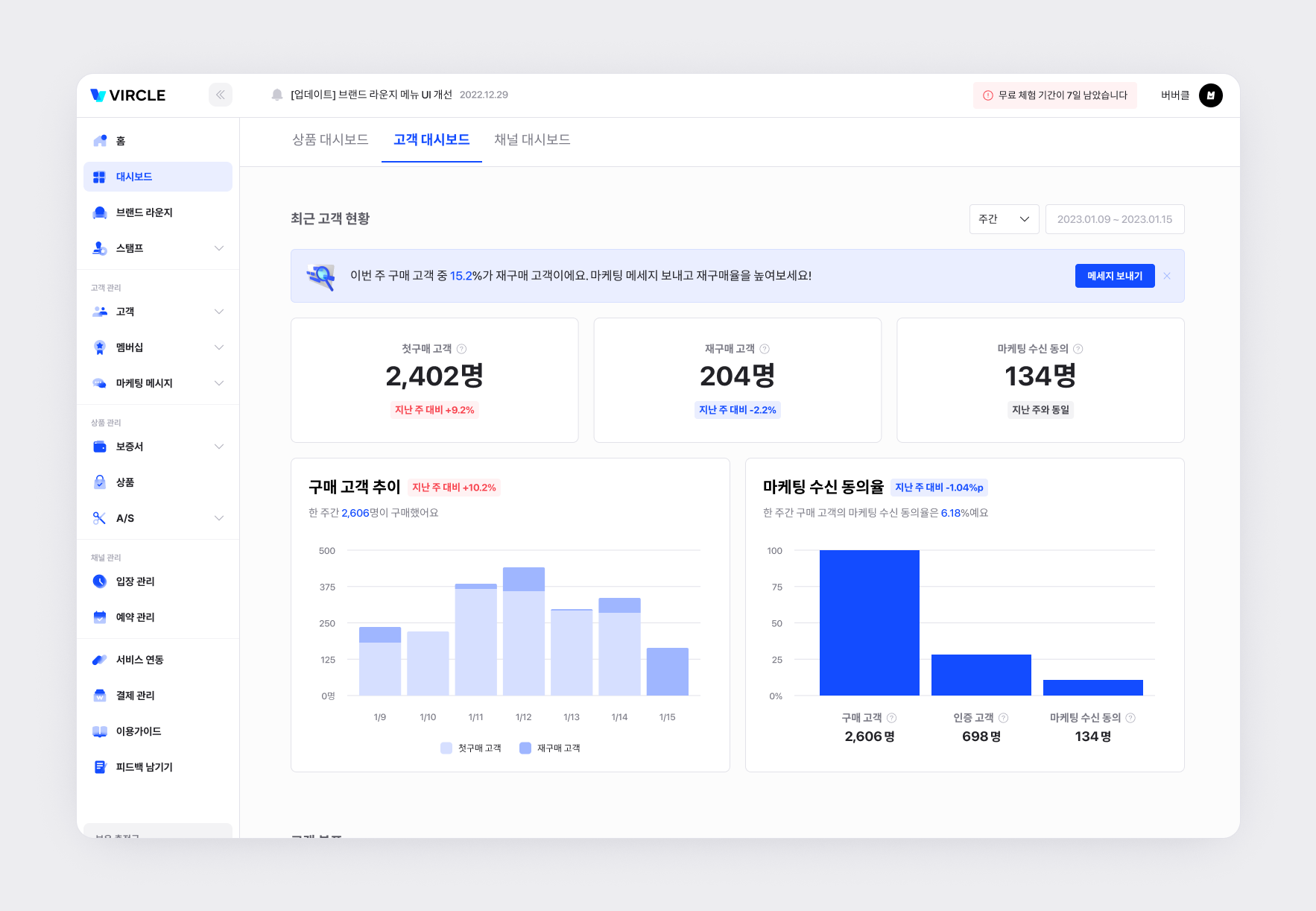This screenshot has width=1316, height=911.
Task: Click the 브랜드 라운지 sofa icon
Action: pos(100,212)
